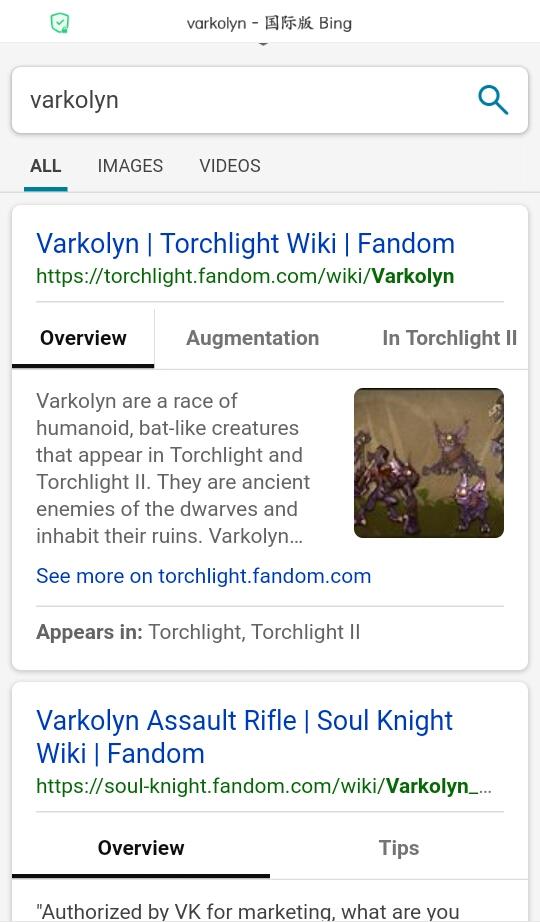This screenshot has height=922, width=540.
Task: Open the Varkolyn creatures thumbnail image
Action: [429, 463]
